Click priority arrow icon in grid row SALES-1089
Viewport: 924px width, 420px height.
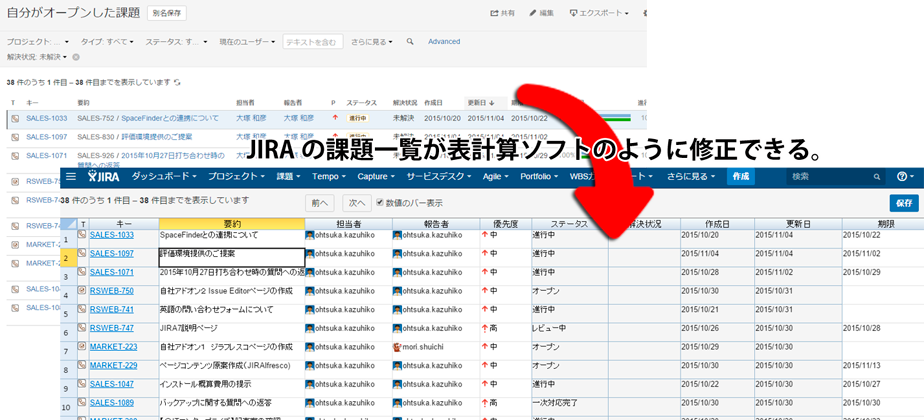point(485,404)
